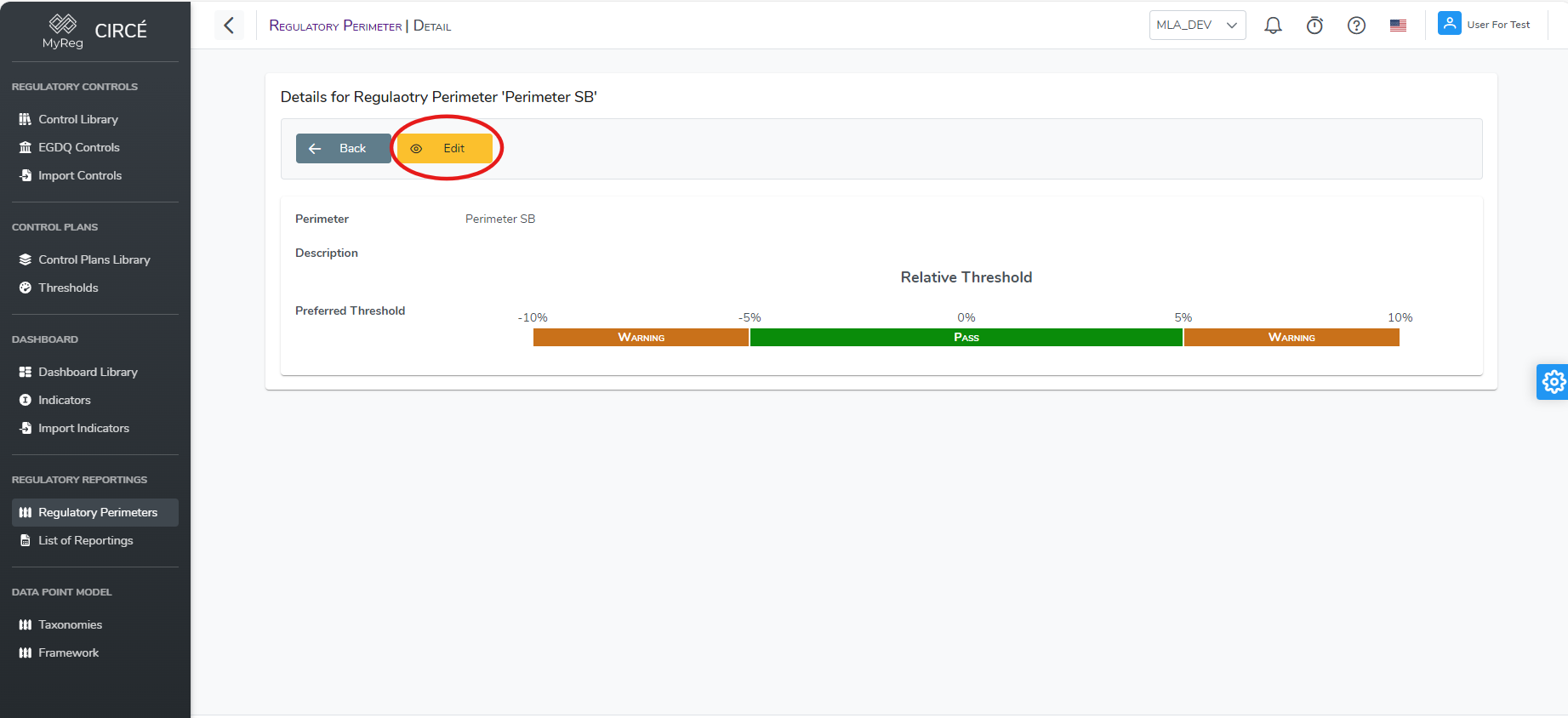Click the US flag language selector
Screen dimensions: 1568x718
coord(1398,26)
